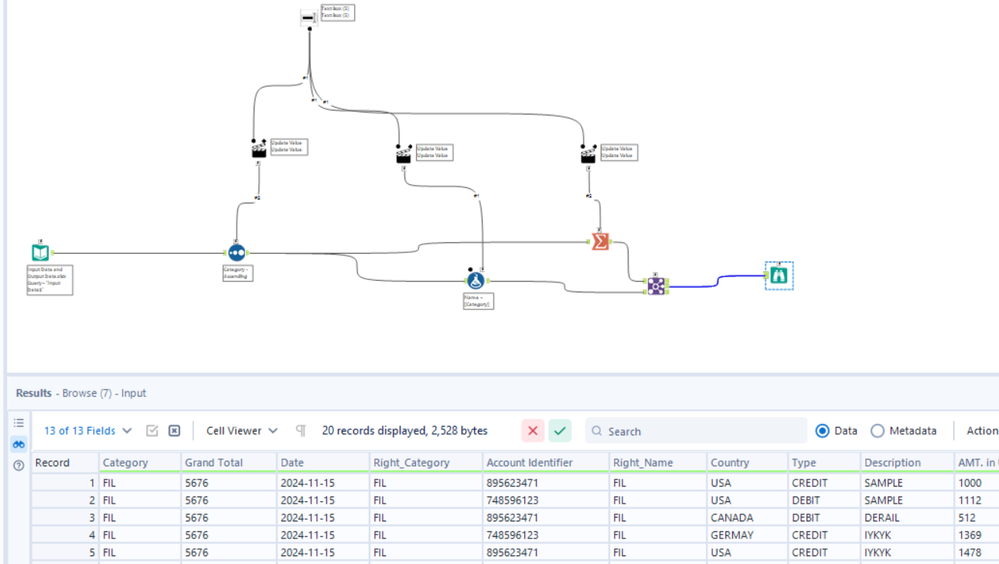Viewport: 999px width, 564px height.
Task: Click the Input Data tool annotation label
Action: [x=50, y=280]
